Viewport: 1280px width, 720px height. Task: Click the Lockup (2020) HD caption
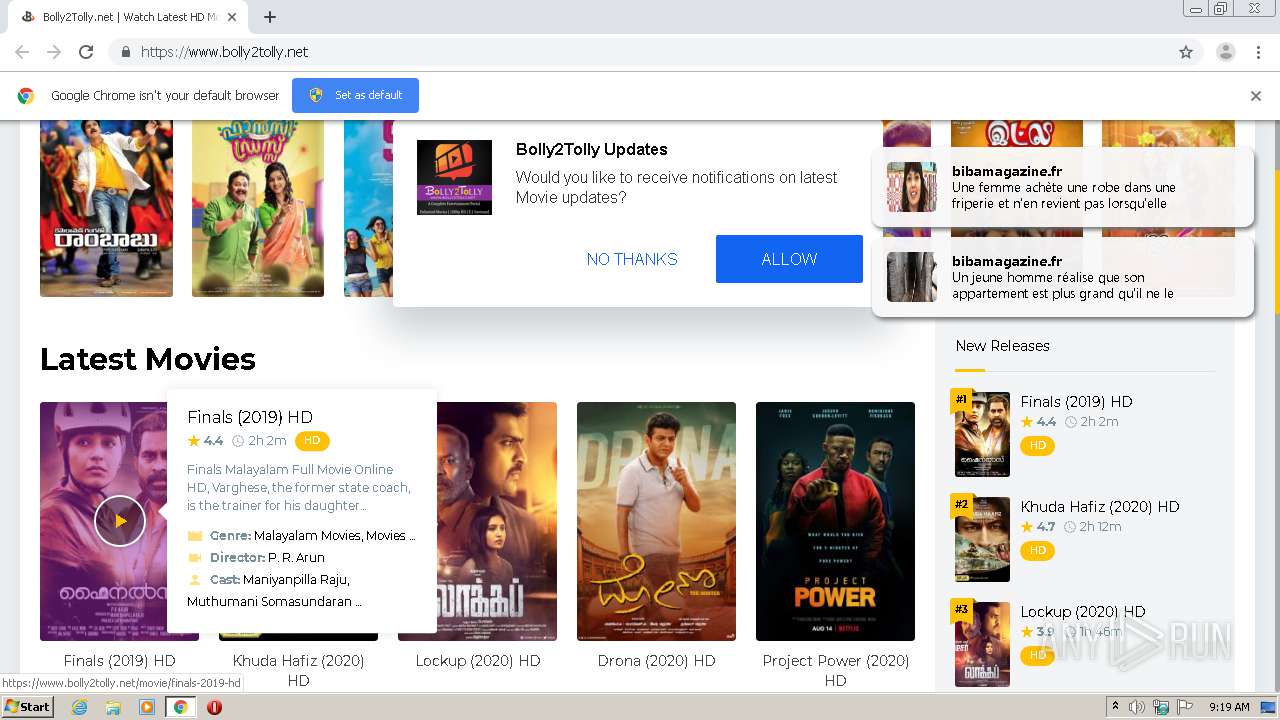pos(478,661)
